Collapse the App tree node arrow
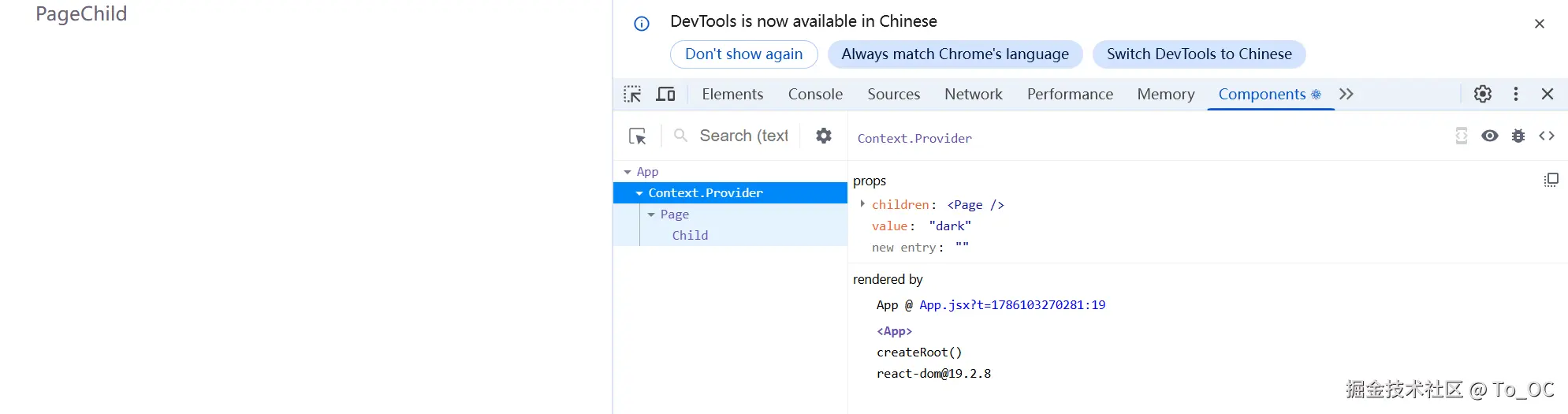Screen dimensions: 1568x414 tap(628, 172)
